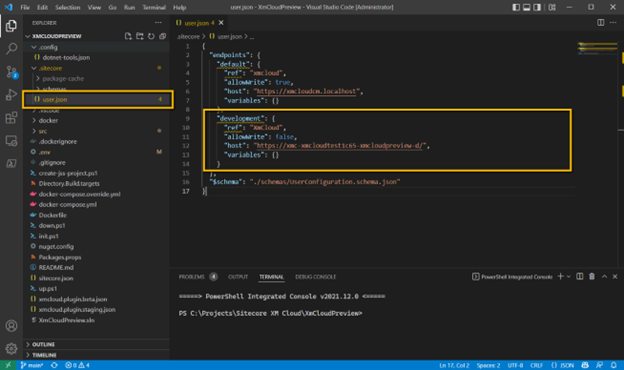Expand the docker folder

pyautogui.click(x=34, y=121)
